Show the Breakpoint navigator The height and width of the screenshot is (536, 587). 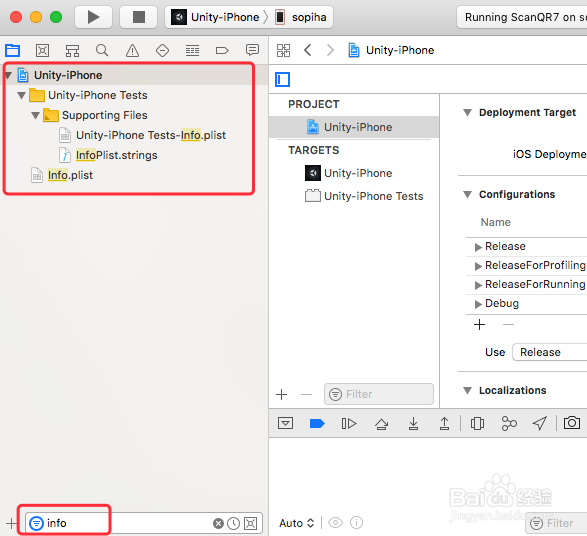click(222, 50)
